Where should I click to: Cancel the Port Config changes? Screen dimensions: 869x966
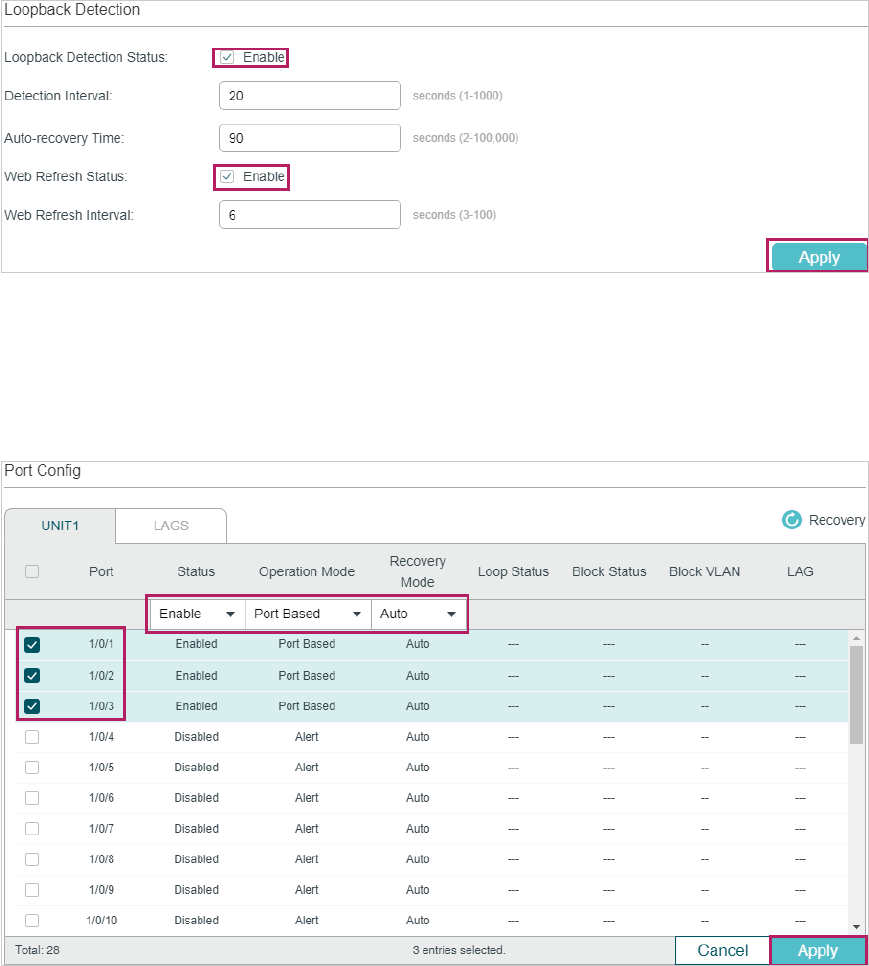[722, 950]
